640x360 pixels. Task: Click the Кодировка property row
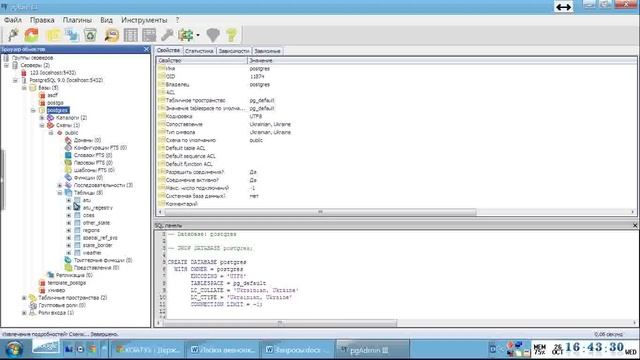[396, 116]
